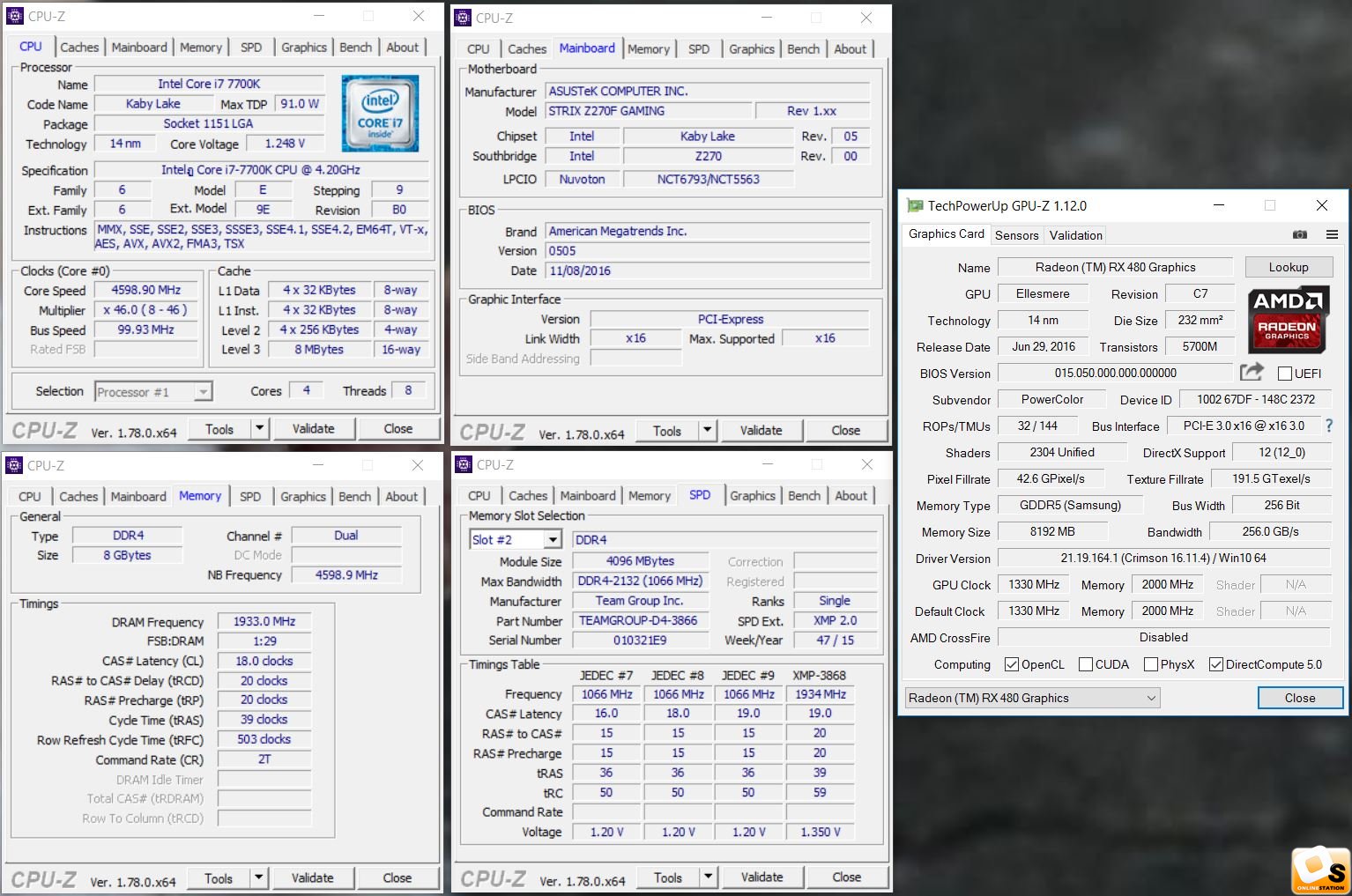Open the Validation tab in GPU-Z
The height and width of the screenshot is (896, 1352).
pyautogui.click(x=1075, y=235)
